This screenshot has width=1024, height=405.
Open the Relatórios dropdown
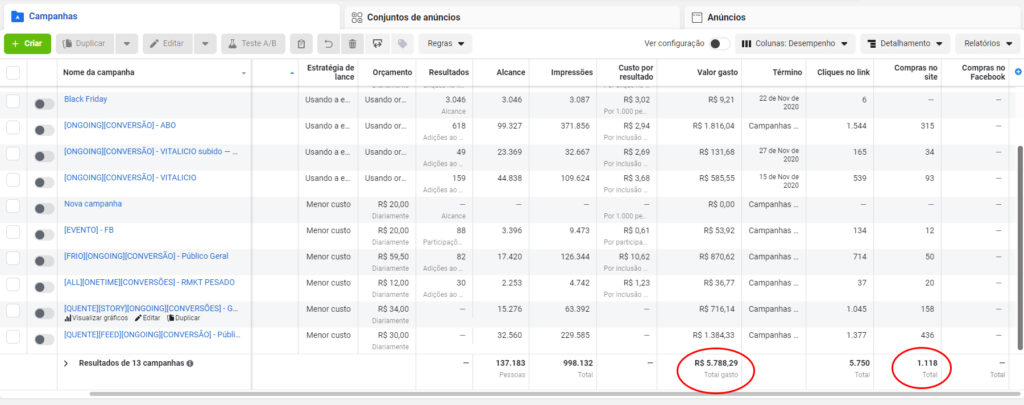point(988,44)
